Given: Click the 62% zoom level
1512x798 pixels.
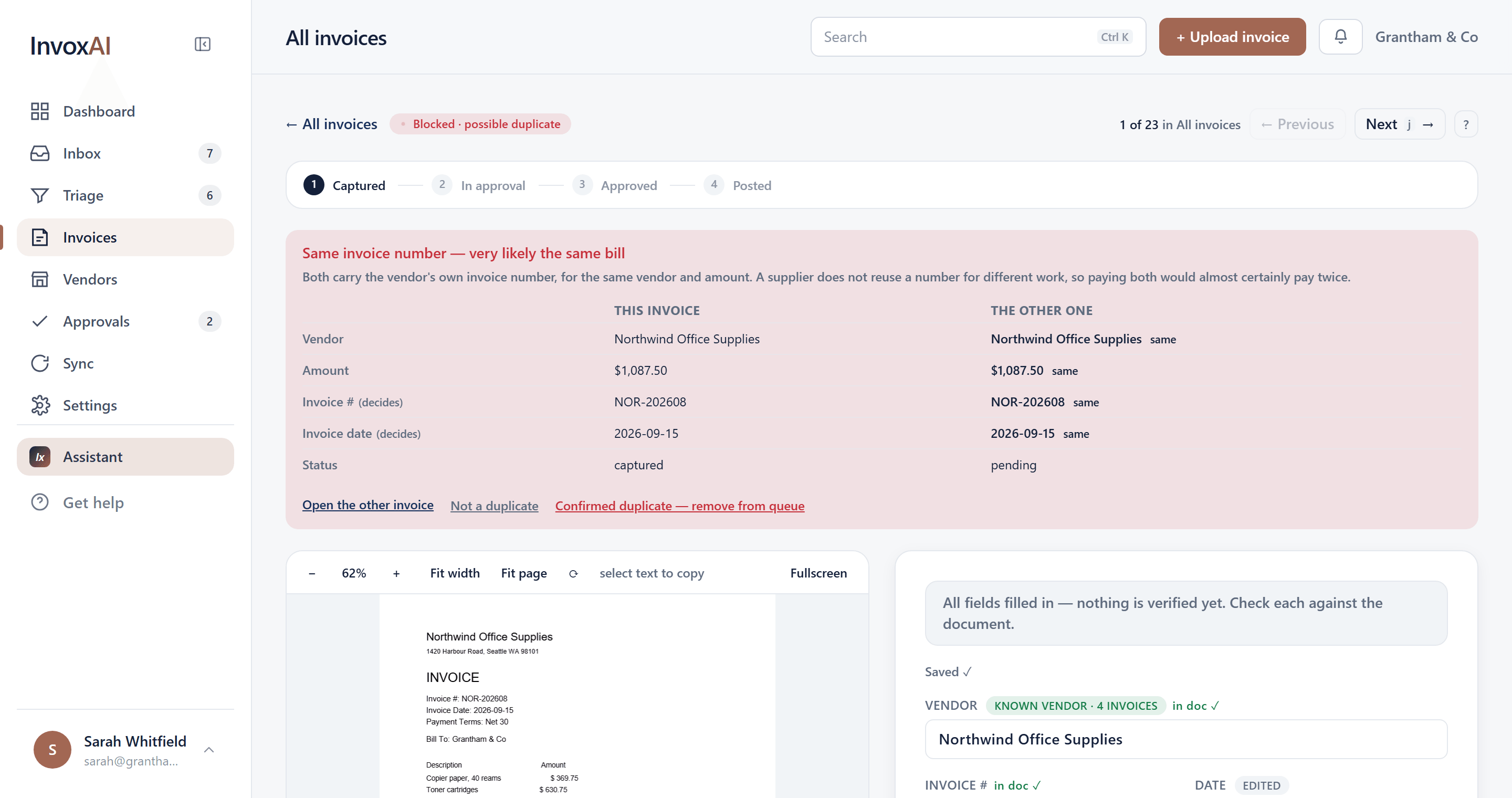Looking at the screenshot, I should tap(354, 573).
